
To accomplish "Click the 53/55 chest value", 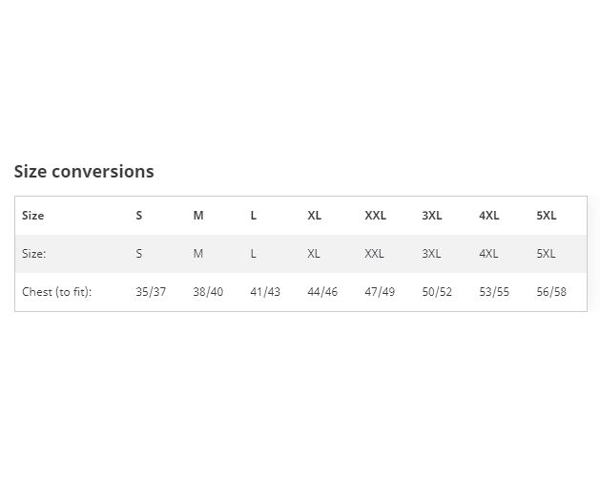I will point(494,292).
